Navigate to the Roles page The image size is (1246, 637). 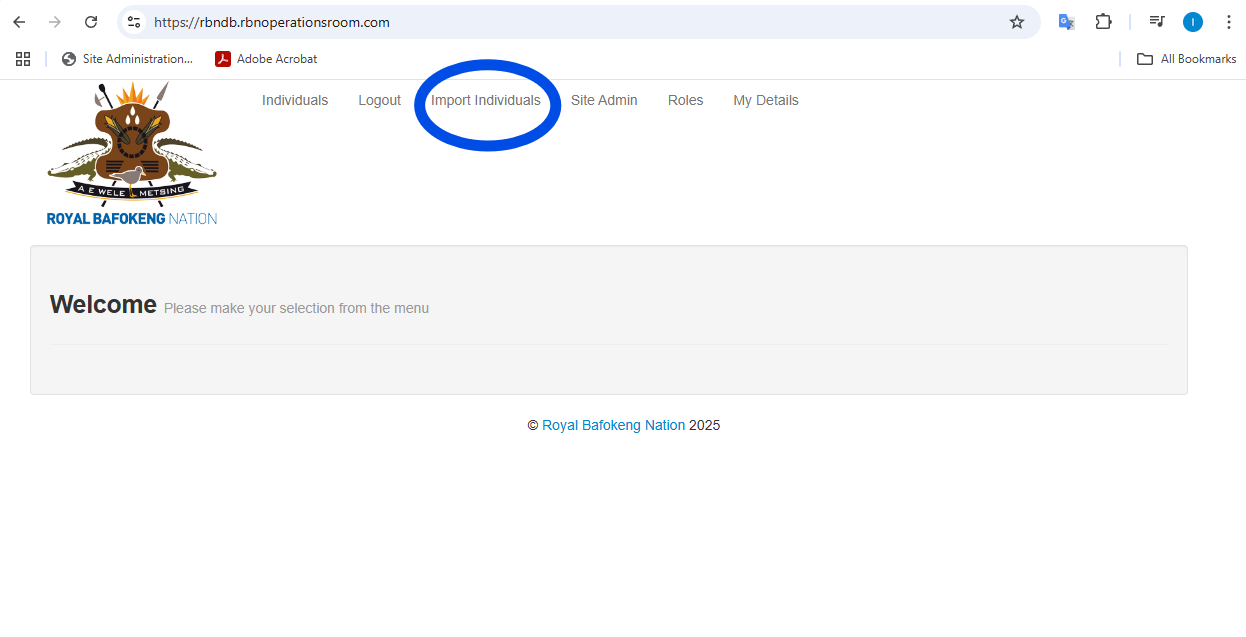pyautogui.click(x=685, y=100)
